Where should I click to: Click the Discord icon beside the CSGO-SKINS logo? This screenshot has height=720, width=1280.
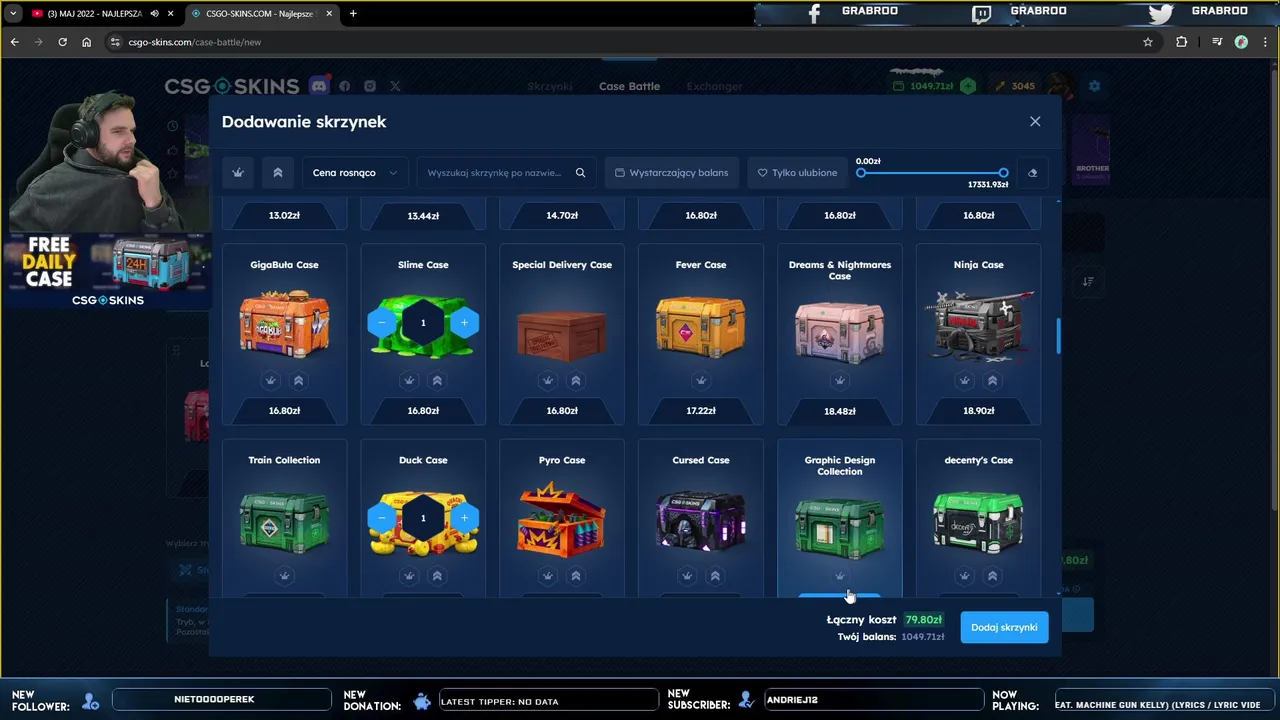(319, 86)
